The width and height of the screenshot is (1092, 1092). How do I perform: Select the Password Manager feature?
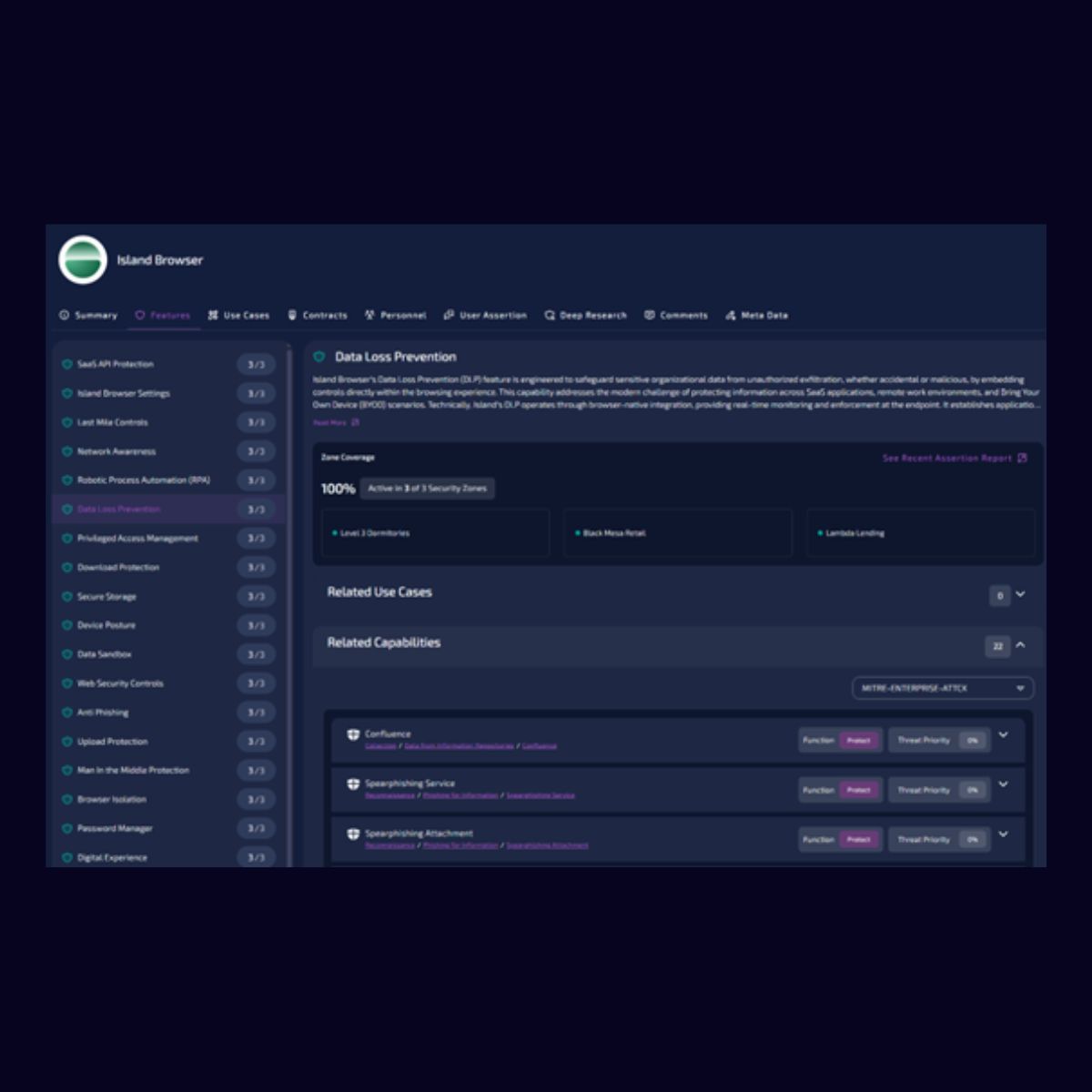(x=168, y=828)
